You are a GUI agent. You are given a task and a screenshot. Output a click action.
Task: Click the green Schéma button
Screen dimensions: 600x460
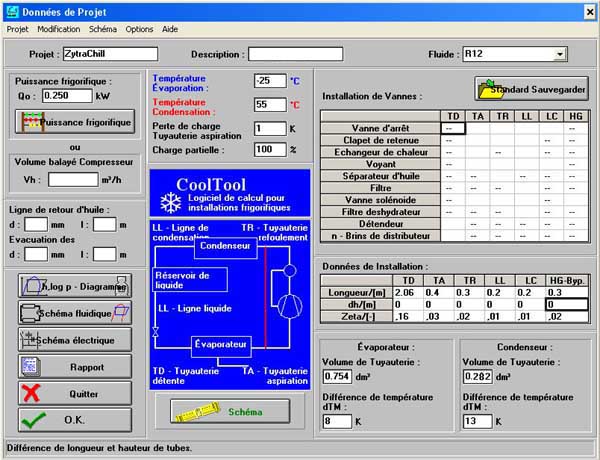pos(230,411)
